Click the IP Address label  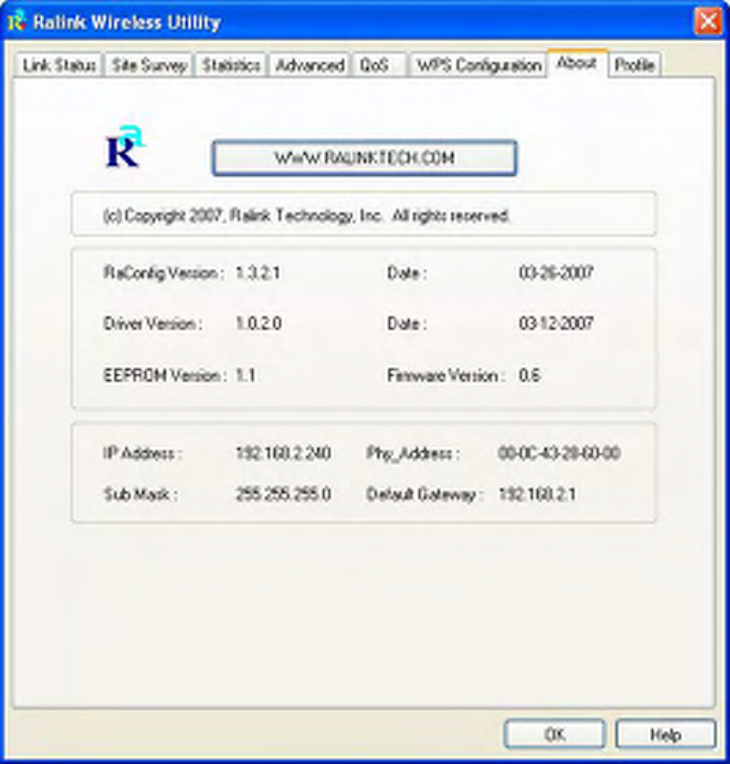point(142,454)
